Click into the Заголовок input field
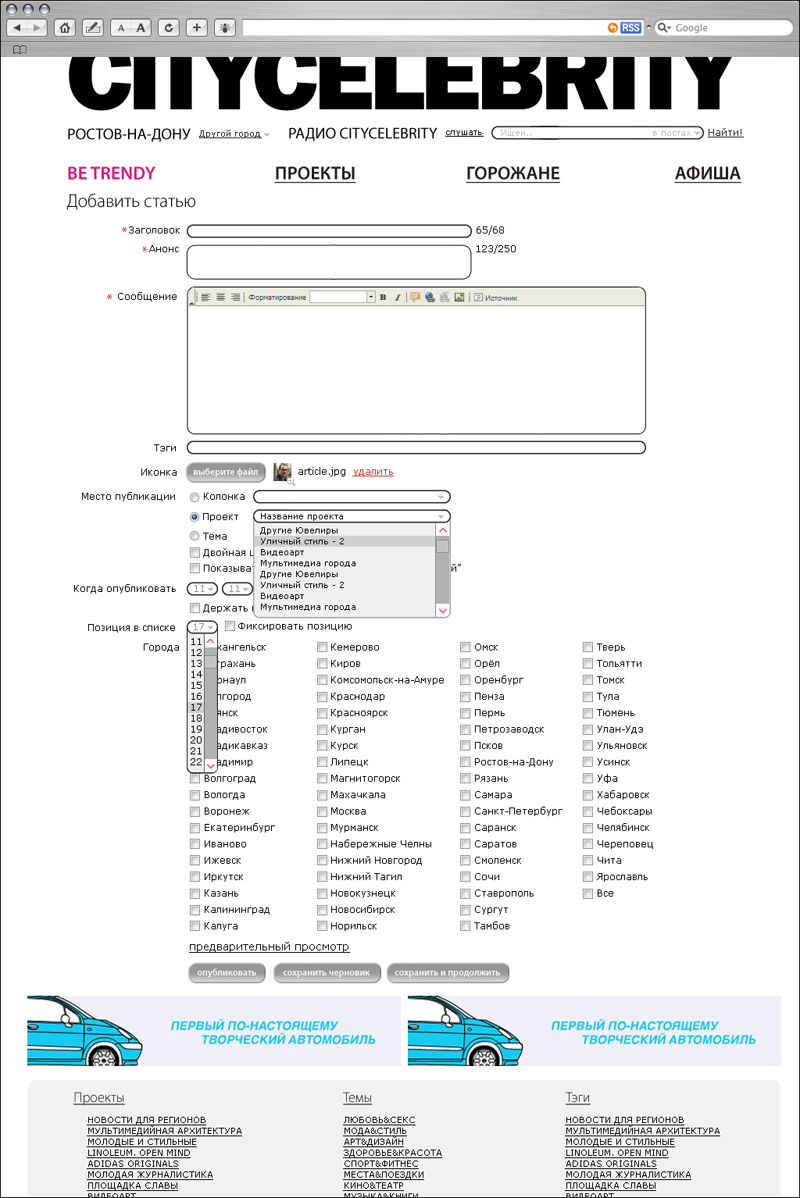This screenshot has height=1198, width=800. pyautogui.click(x=329, y=231)
